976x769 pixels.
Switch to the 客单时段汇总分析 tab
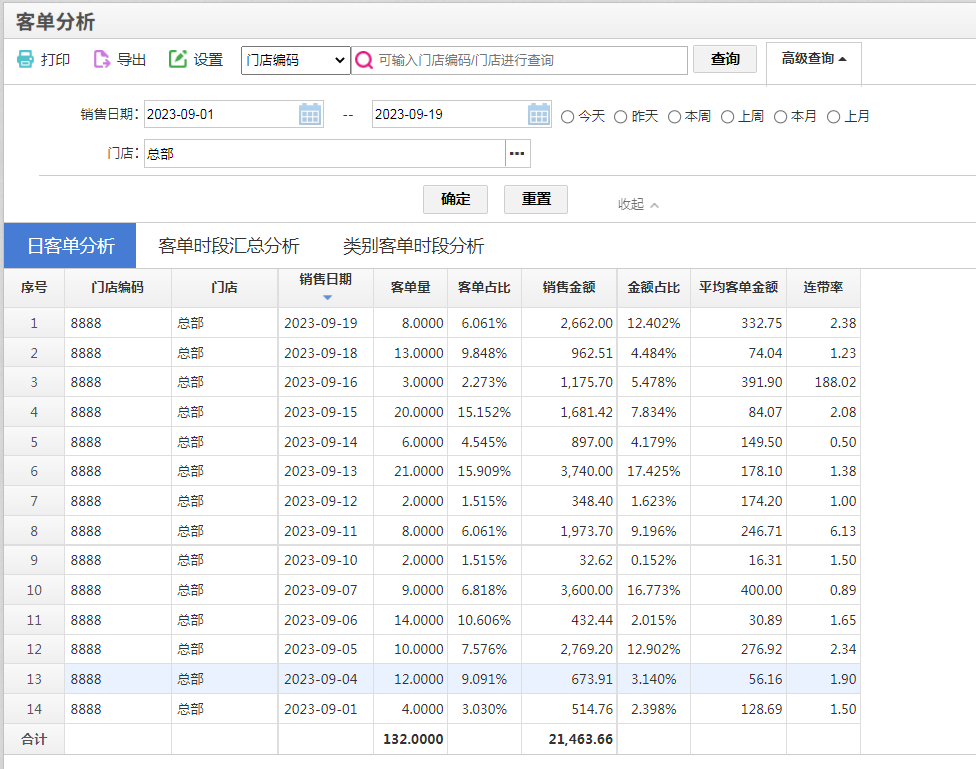pos(229,245)
